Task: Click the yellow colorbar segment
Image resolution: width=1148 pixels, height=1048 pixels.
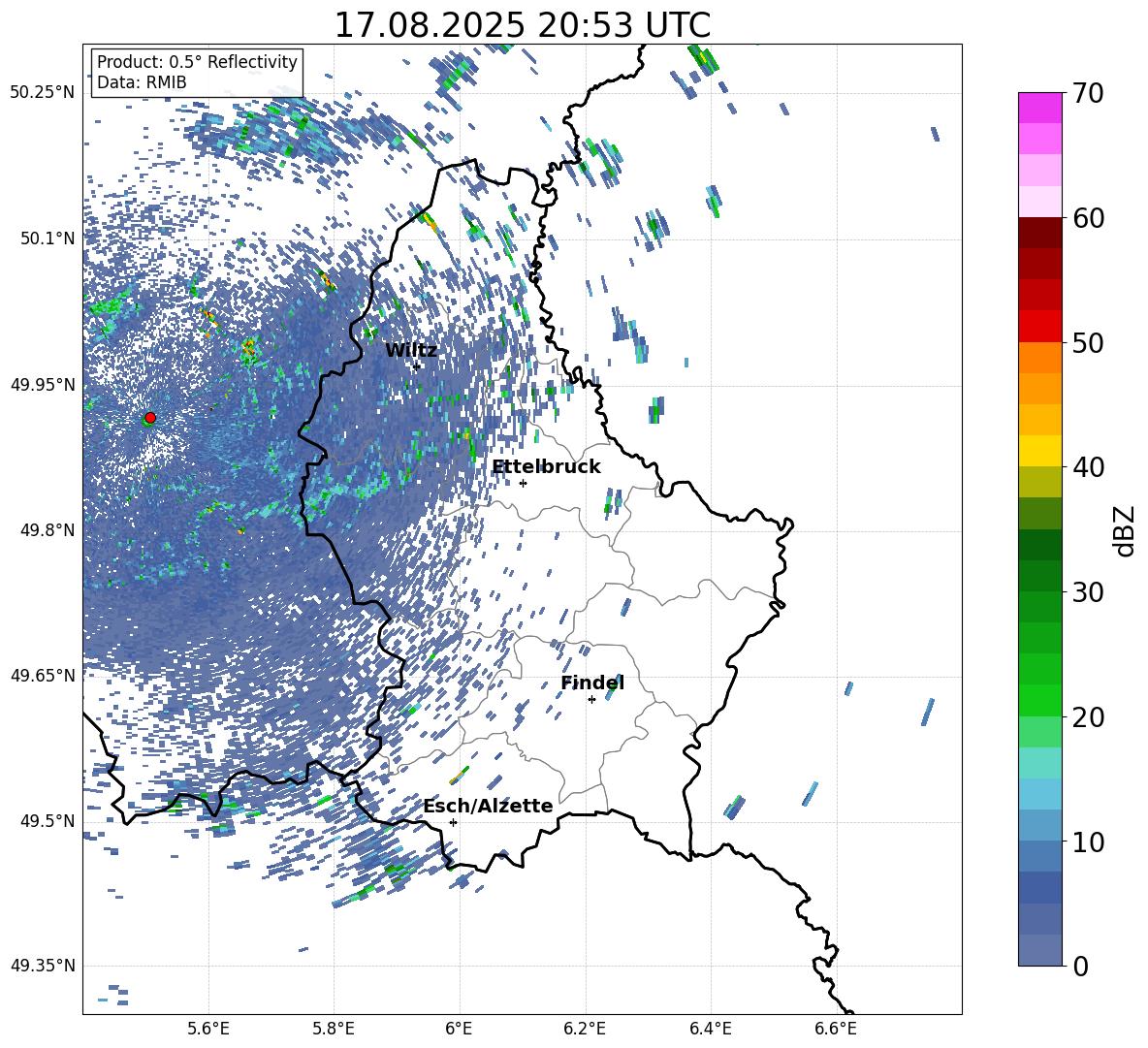Action: (1039, 451)
